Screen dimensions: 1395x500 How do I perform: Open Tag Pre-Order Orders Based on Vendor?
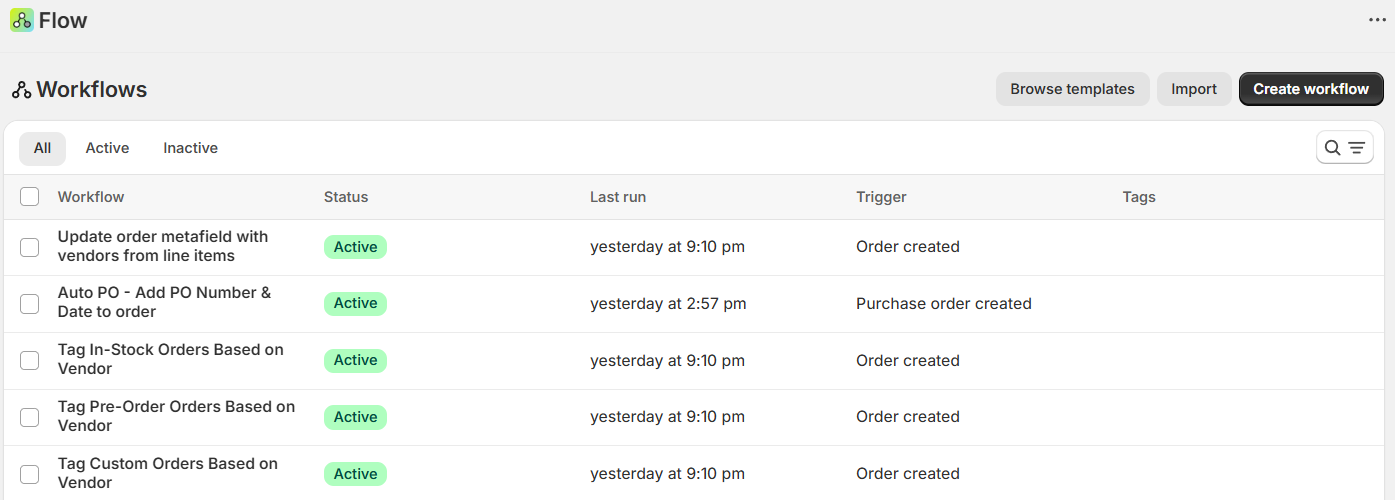176,416
